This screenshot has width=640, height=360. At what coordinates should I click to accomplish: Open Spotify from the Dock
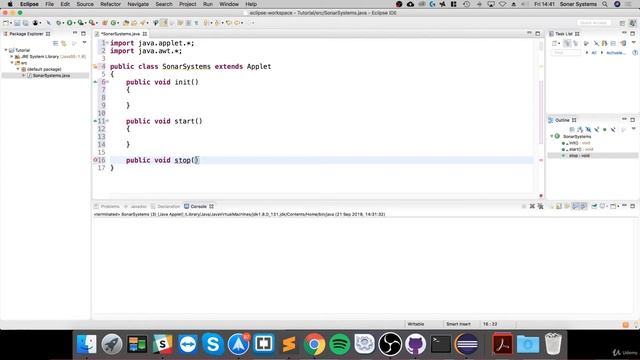point(340,344)
